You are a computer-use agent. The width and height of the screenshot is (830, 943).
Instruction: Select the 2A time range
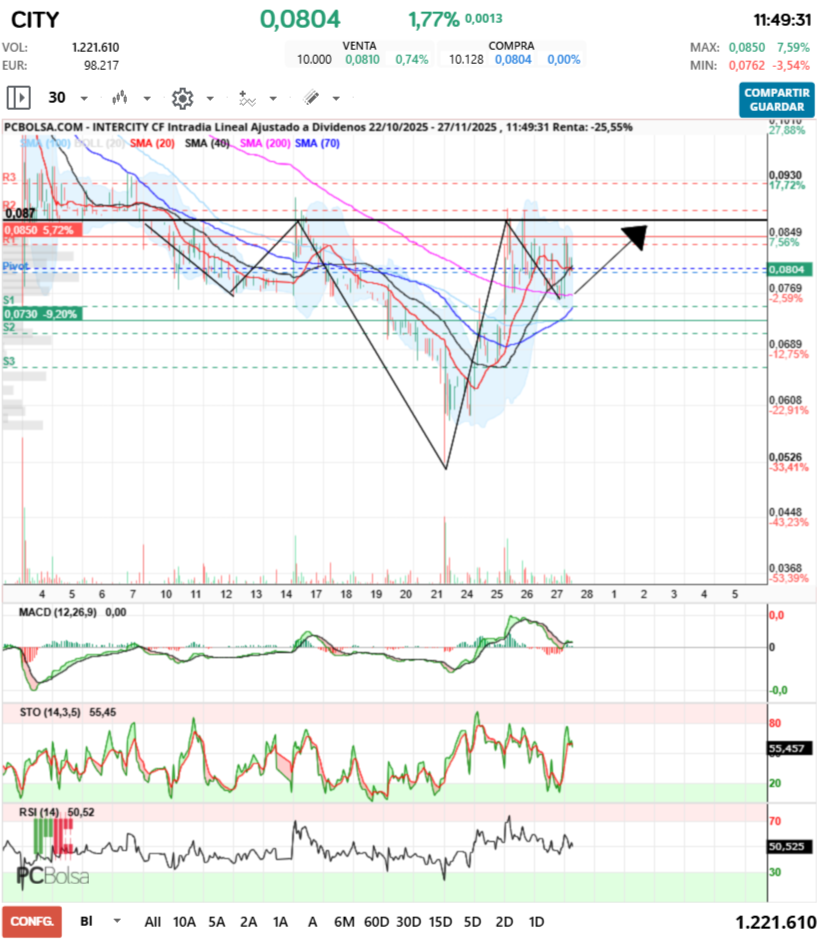(x=248, y=922)
